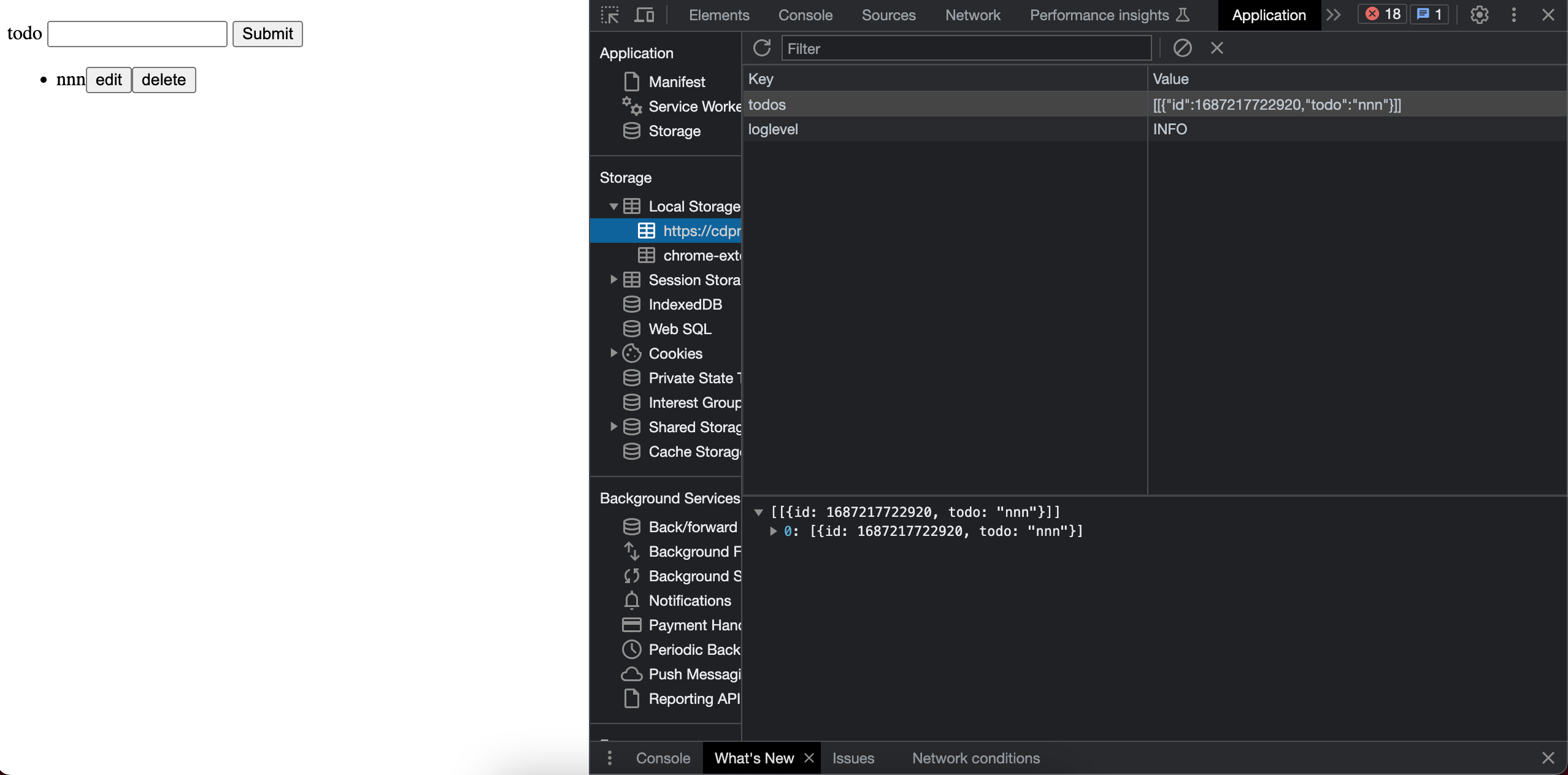This screenshot has width=1568, height=775.
Task: Click the storage Filter input field
Action: [x=966, y=48]
